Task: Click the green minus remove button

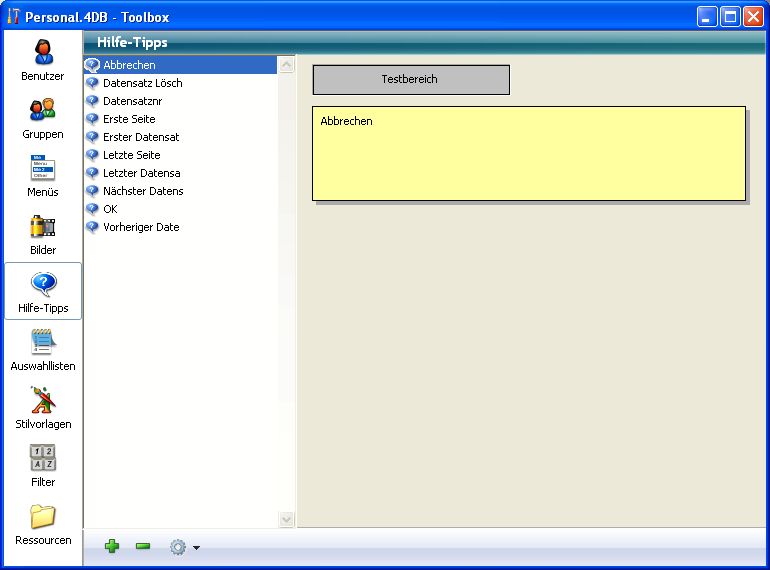Action: (x=143, y=547)
